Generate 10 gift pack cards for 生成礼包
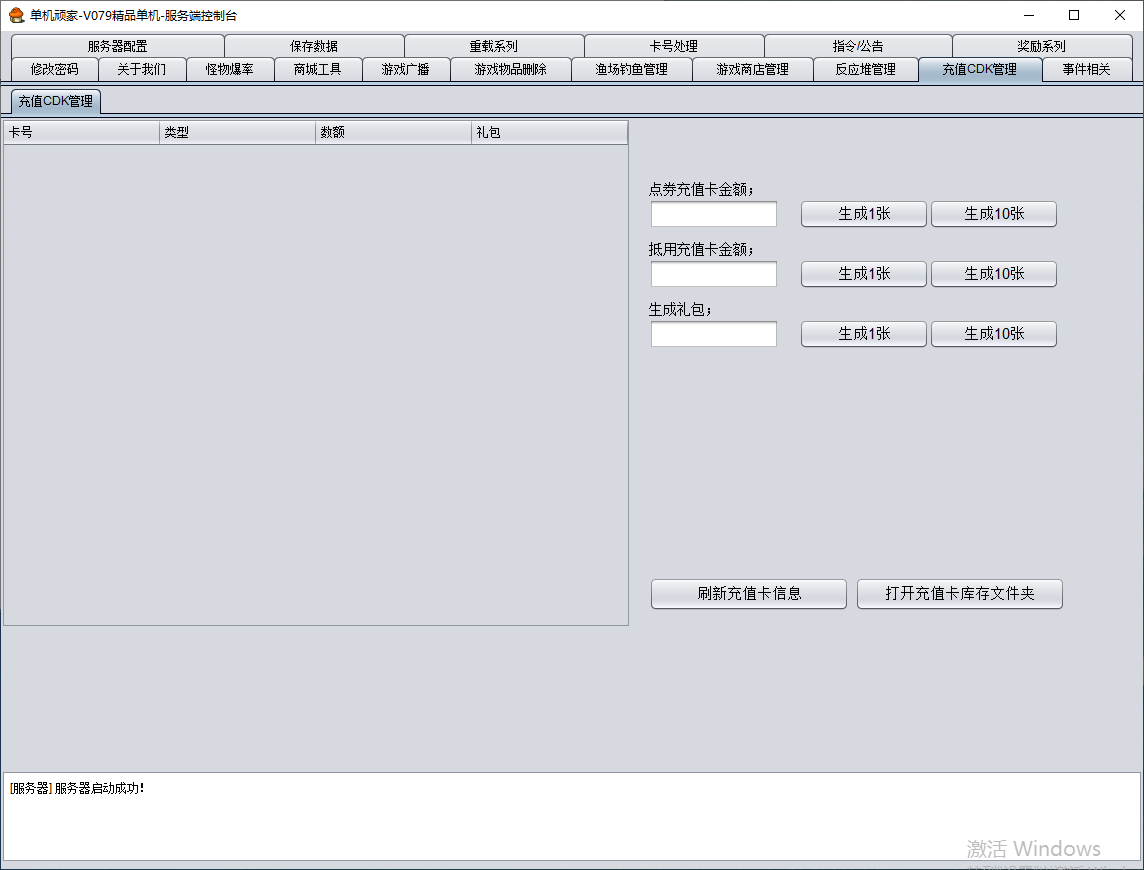Screen dimensions: 1144x870 pyautogui.click(x=993, y=334)
